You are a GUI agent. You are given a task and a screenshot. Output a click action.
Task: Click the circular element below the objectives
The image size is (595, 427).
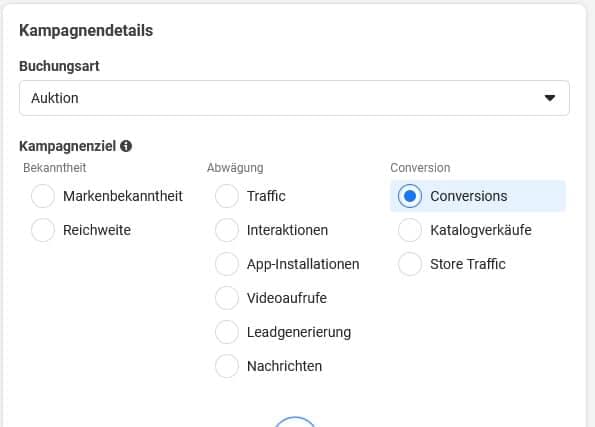295,422
